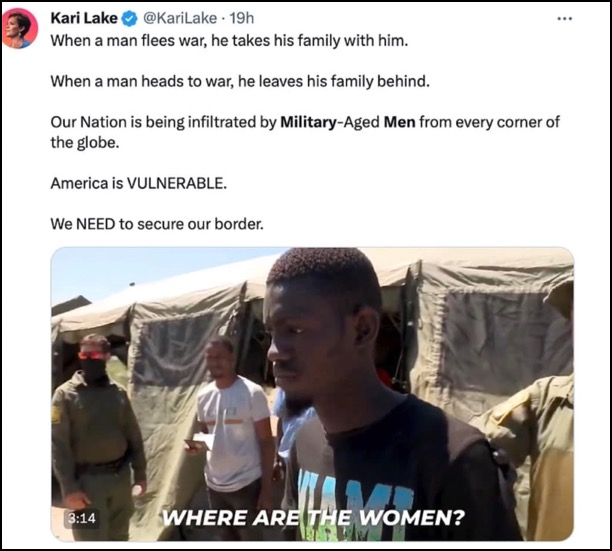
Task: Click the 'America is VULNERABLE.' sentence
Action: click(139, 183)
